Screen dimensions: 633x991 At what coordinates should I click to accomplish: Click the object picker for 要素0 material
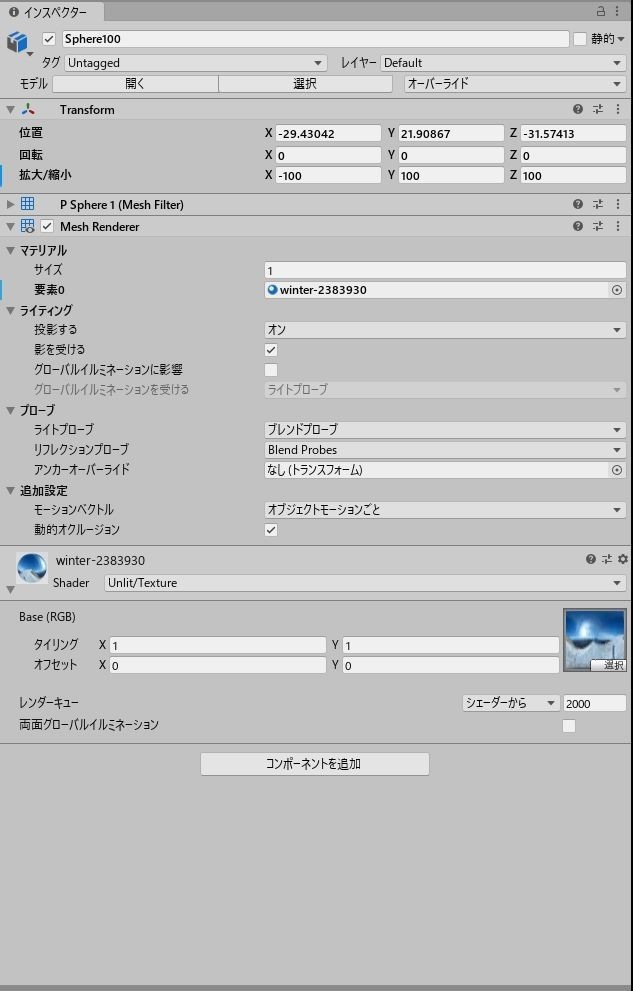click(x=617, y=290)
